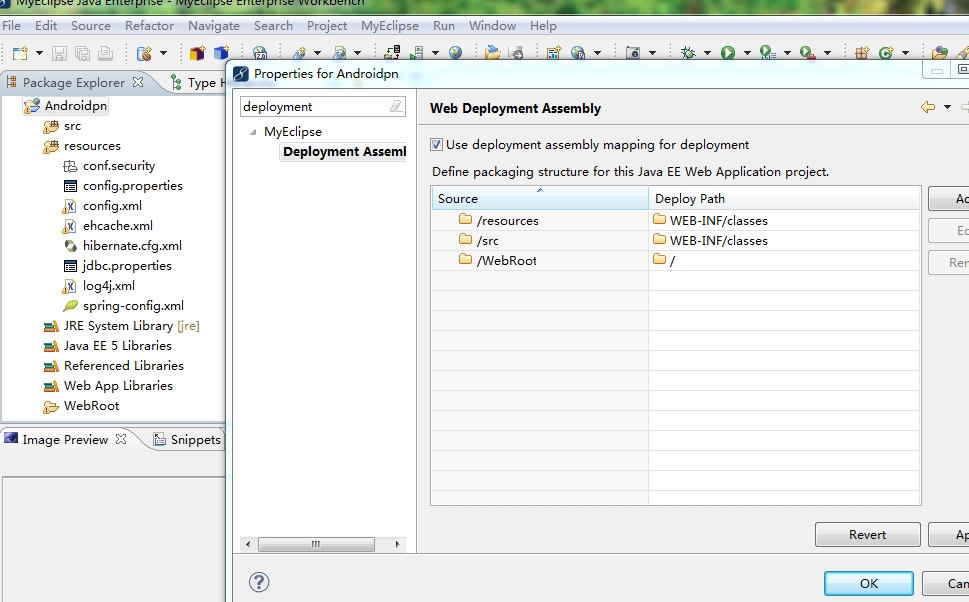Click the Save All toolbar icon
Image resolution: width=969 pixels, height=602 pixels.
pyautogui.click(x=82, y=53)
